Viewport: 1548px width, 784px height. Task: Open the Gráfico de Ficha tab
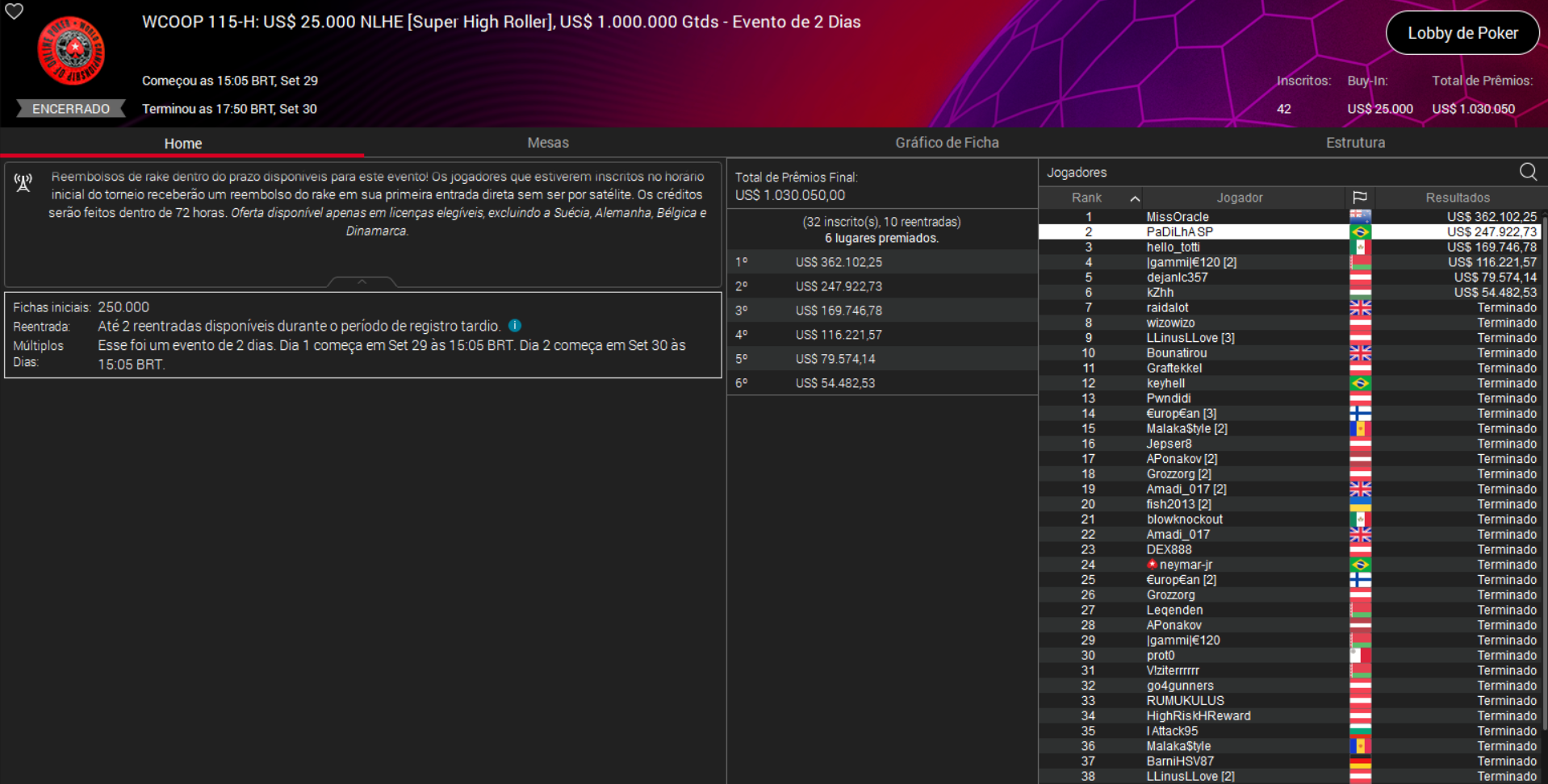click(946, 143)
